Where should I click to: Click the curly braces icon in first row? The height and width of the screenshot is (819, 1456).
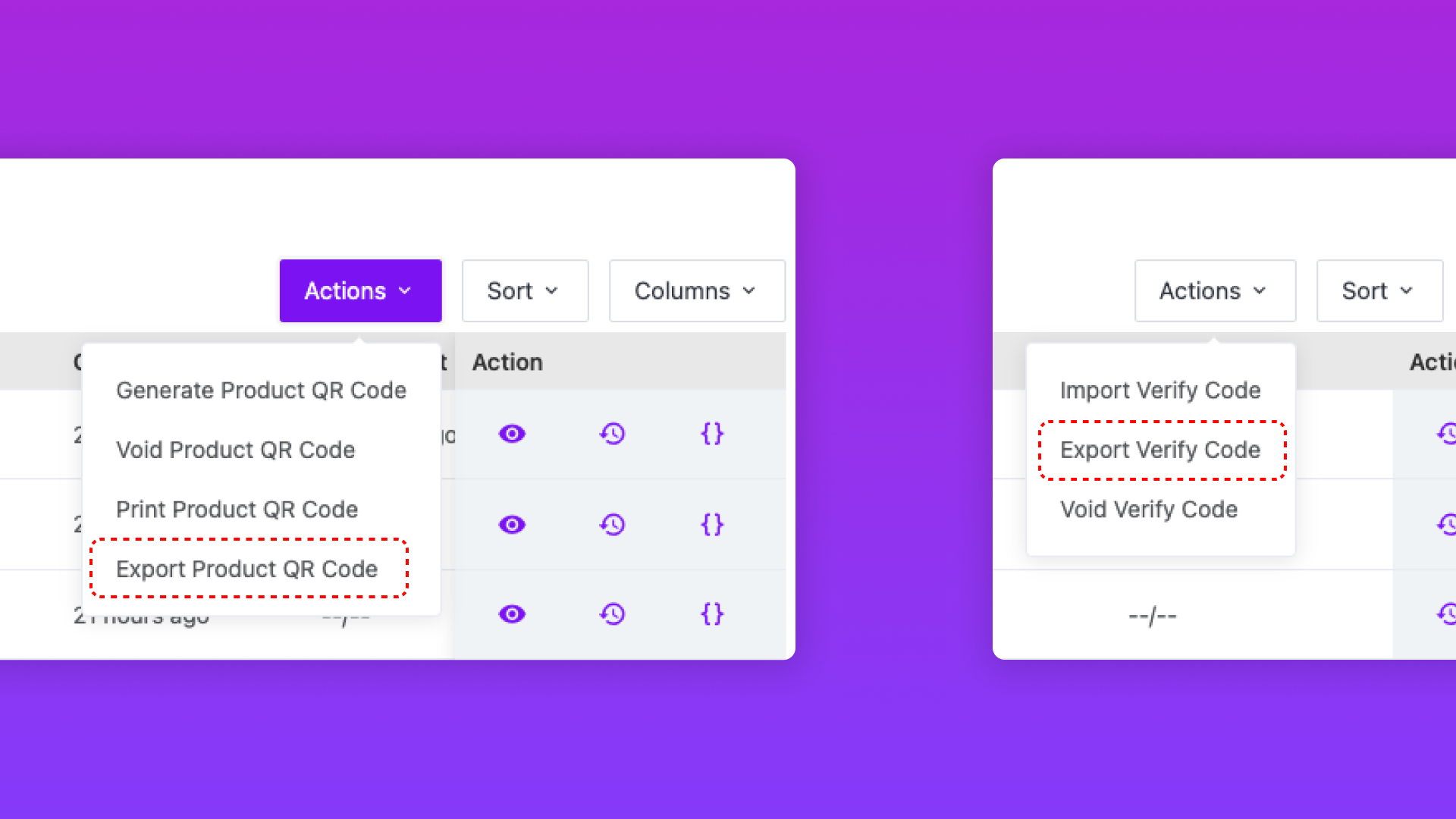pos(712,434)
